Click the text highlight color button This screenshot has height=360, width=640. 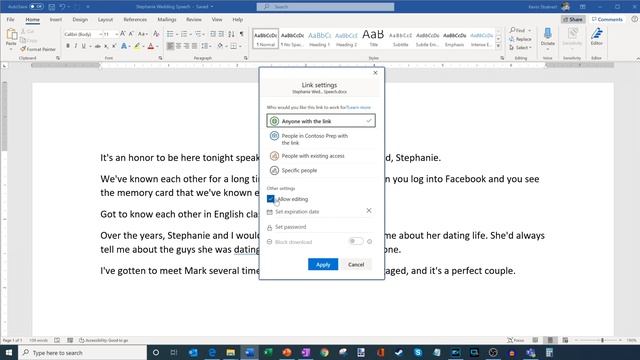pyautogui.click(x=137, y=46)
